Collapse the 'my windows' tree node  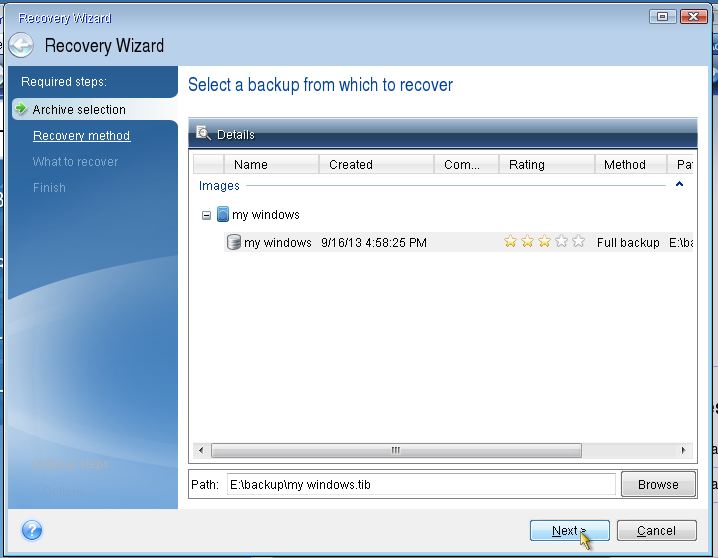pos(207,215)
